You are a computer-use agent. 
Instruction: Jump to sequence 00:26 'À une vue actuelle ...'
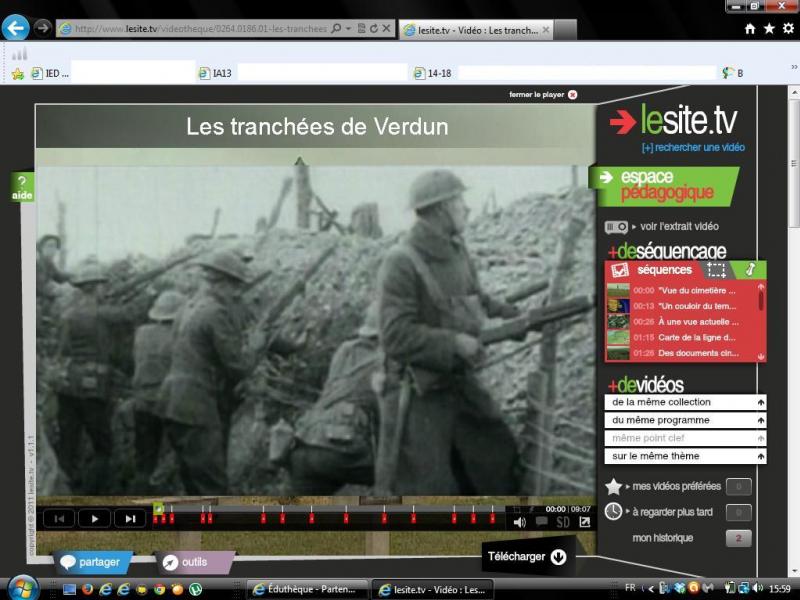(686, 322)
